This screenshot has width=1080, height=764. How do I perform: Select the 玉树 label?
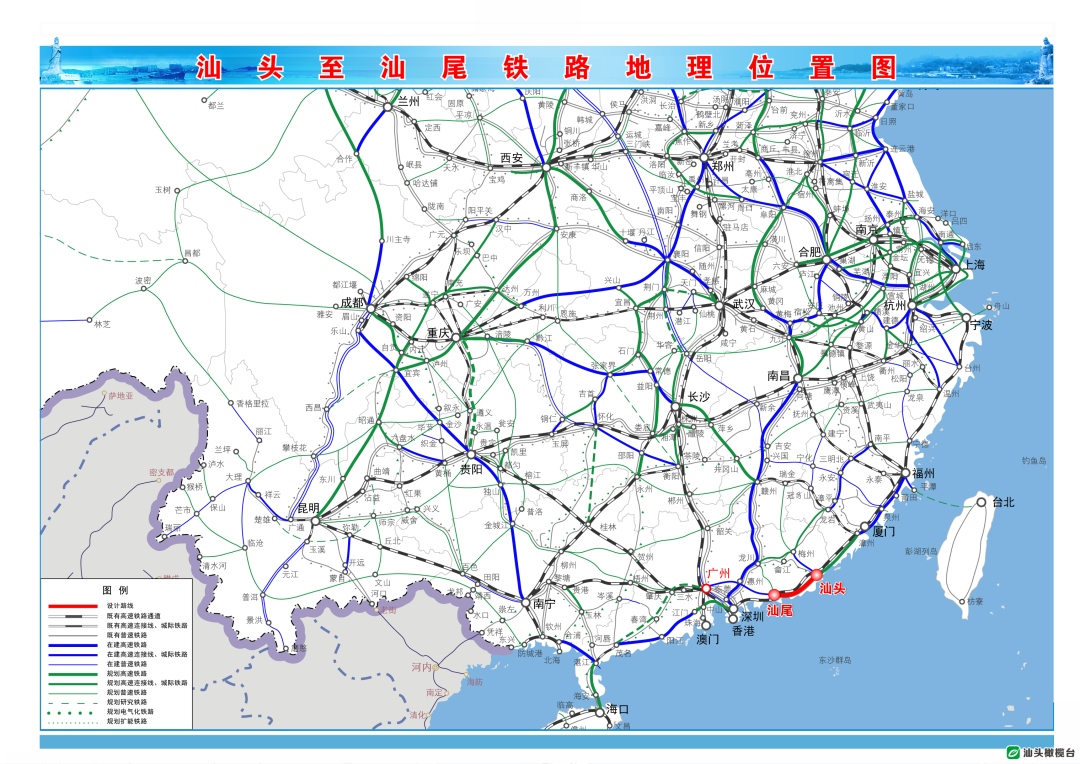(163, 189)
